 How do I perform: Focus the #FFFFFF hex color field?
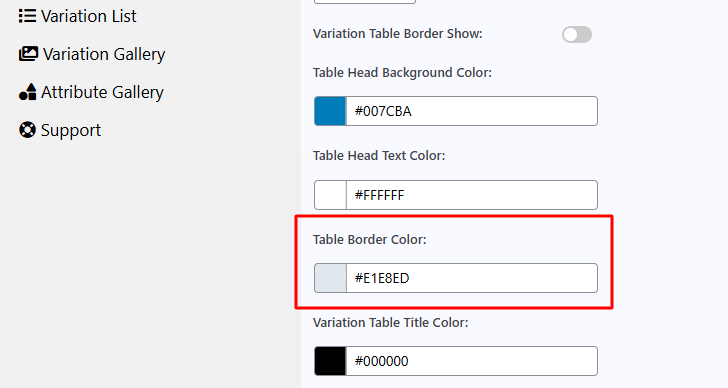pyautogui.click(x=472, y=195)
